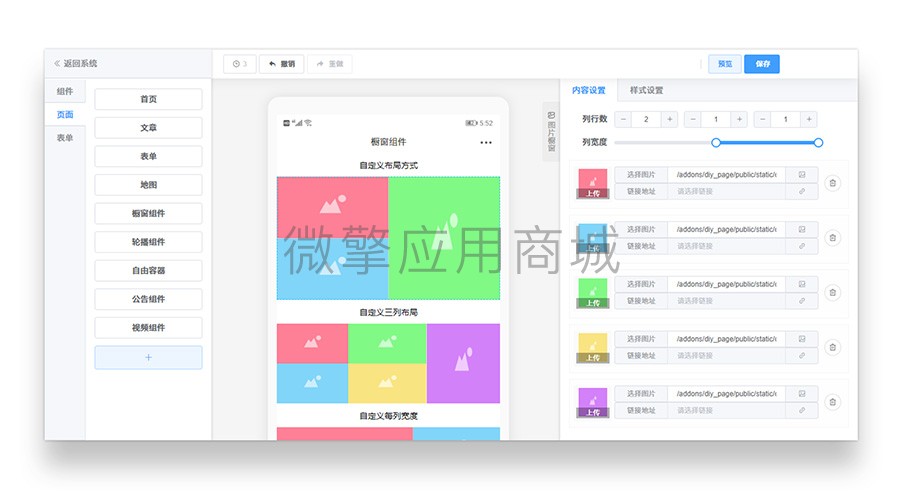The image size is (902, 500).
Task: Click the vertical 图片橱窗 tab
Action: click(551, 132)
